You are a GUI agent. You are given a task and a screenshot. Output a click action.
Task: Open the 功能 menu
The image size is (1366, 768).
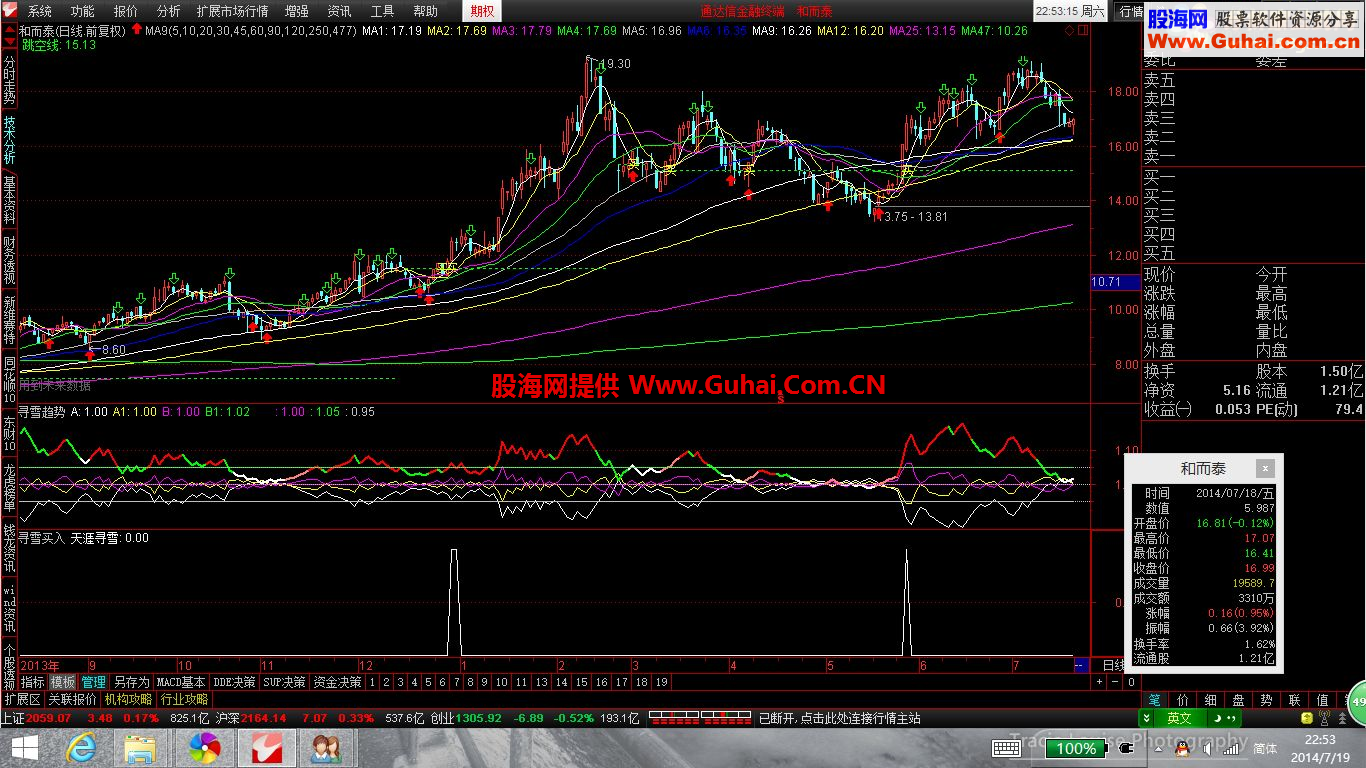point(82,11)
